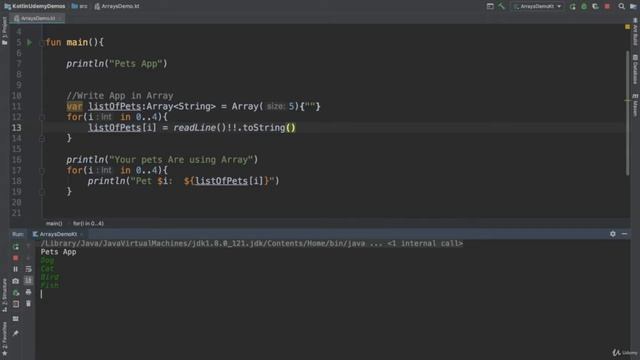Click the layout window icon left of hammer
The image size is (640, 360).
[x=490, y=6]
